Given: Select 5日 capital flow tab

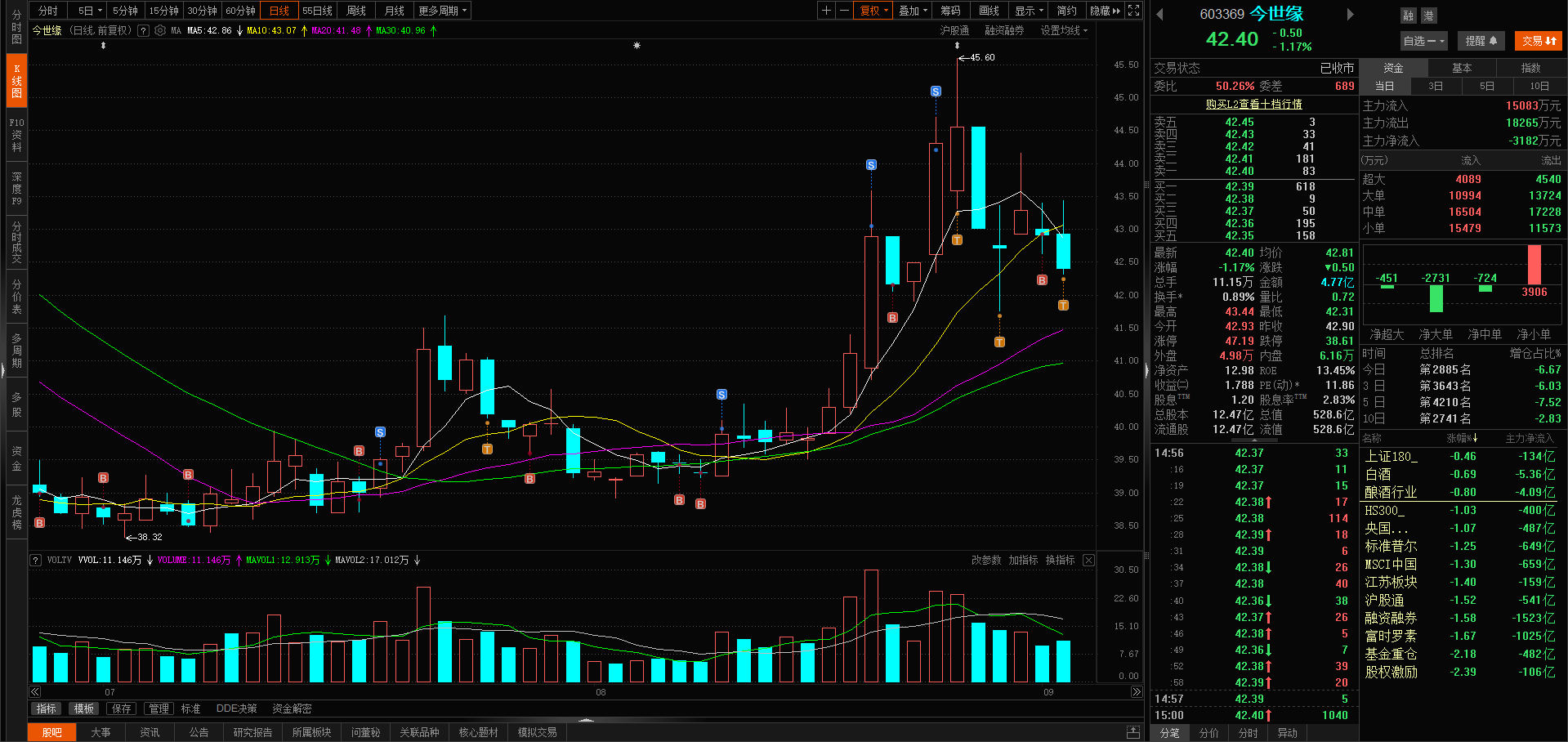Looking at the screenshot, I should 1487,86.
